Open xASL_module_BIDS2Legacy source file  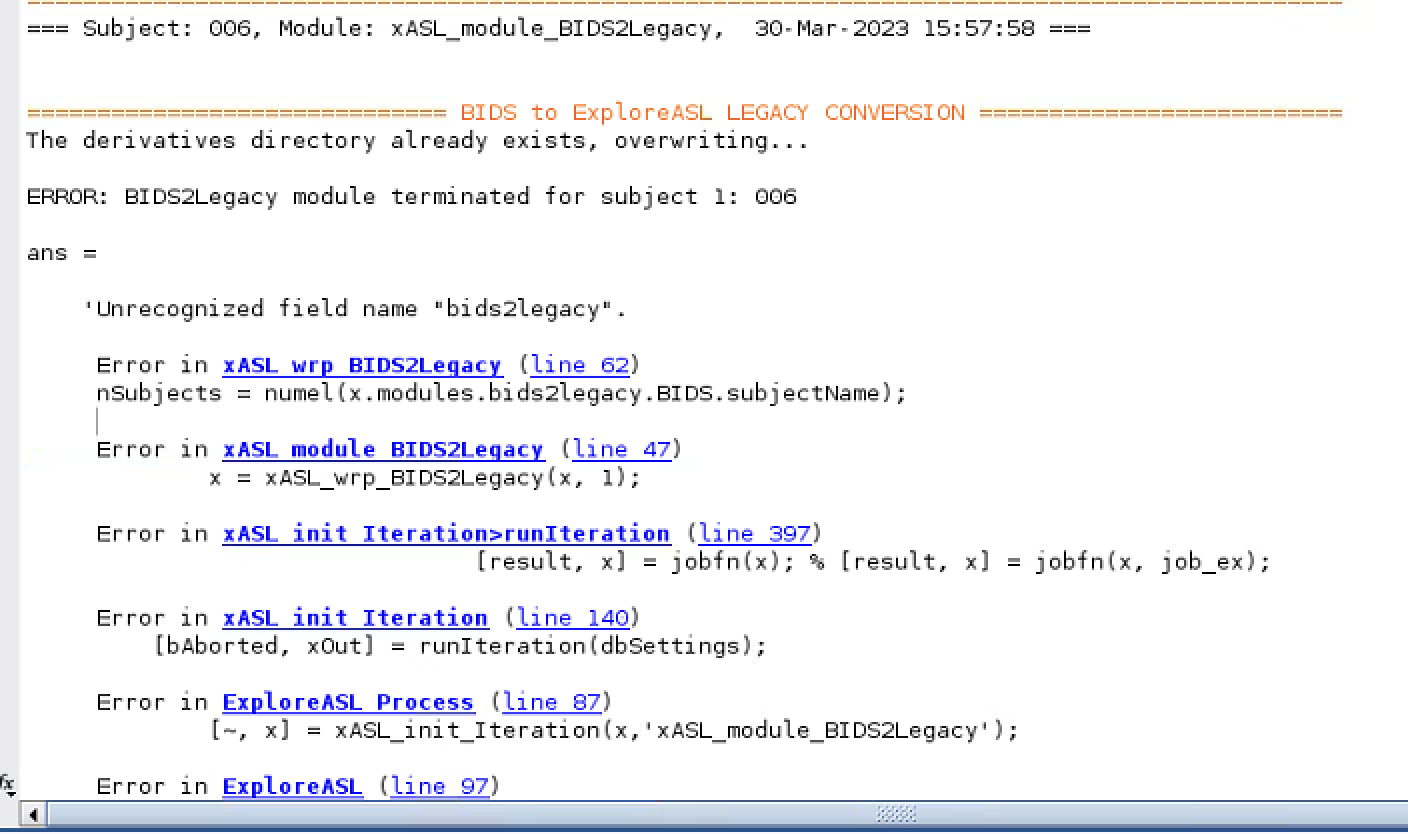click(382, 449)
